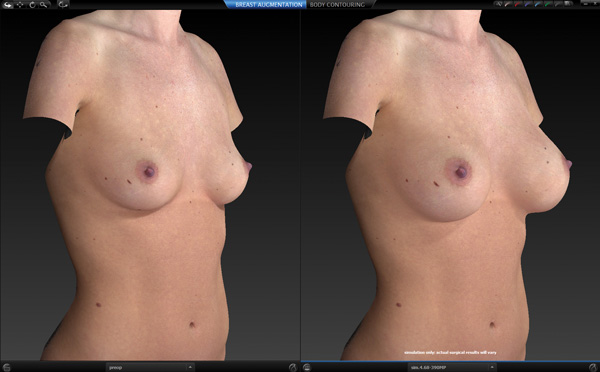Click the gray stroke color button

click(x=558, y=4)
